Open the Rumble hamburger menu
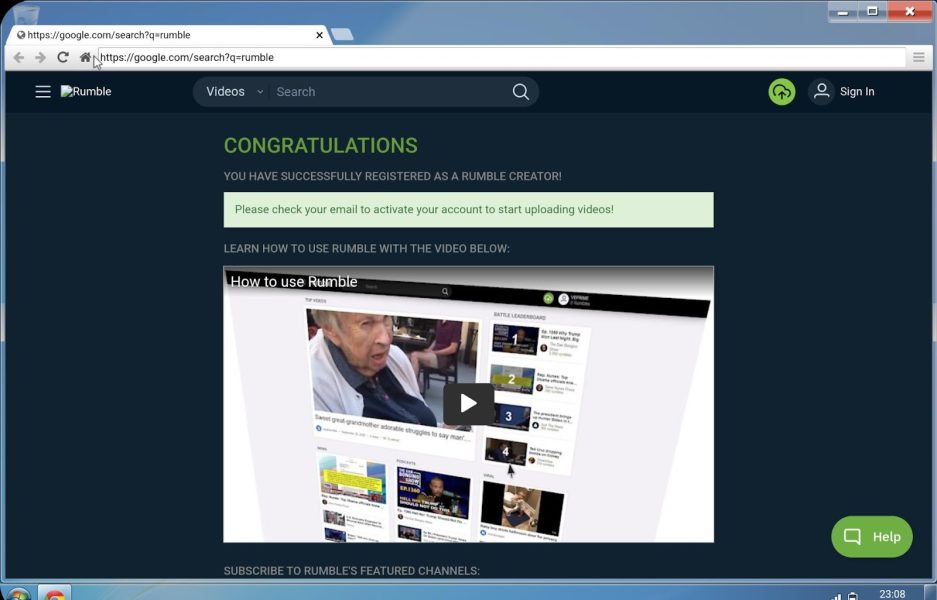This screenshot has width=937, height=600. click(42, 91)
